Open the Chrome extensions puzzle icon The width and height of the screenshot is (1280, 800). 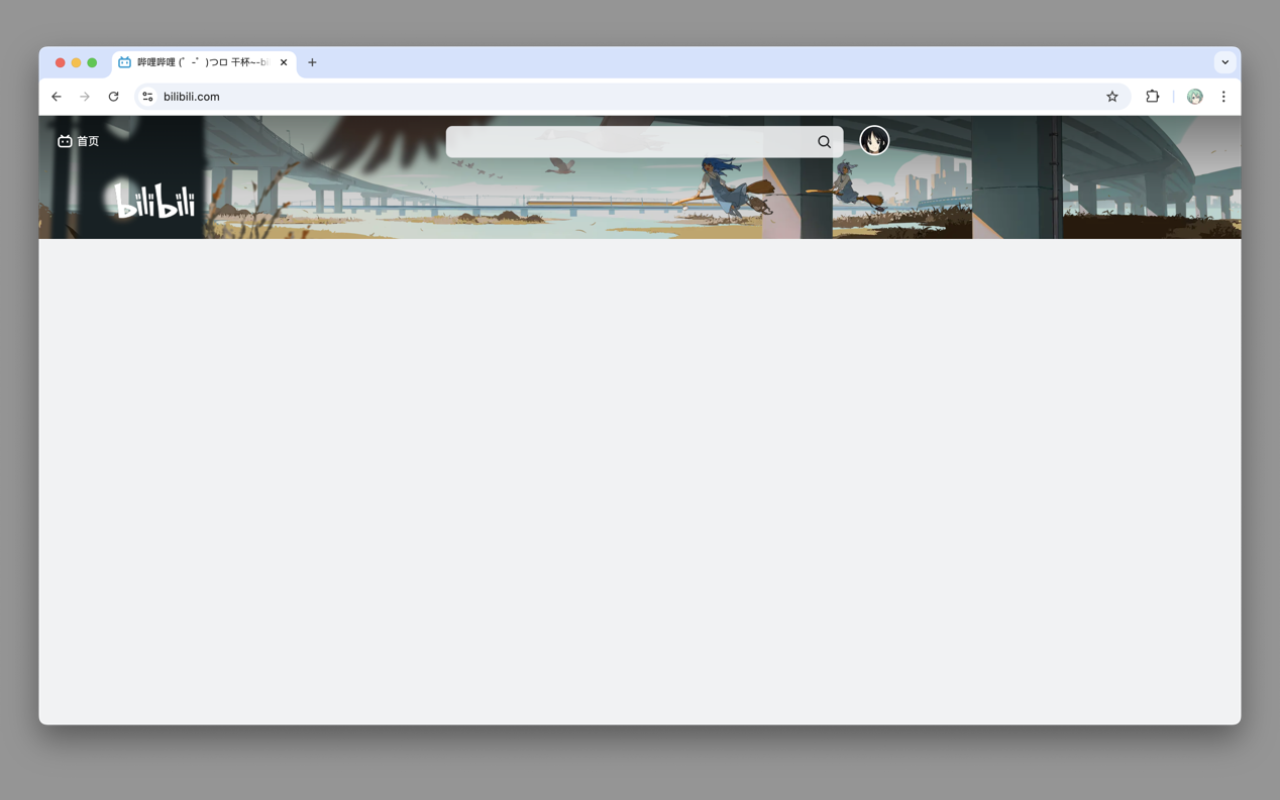point(1152,97)
